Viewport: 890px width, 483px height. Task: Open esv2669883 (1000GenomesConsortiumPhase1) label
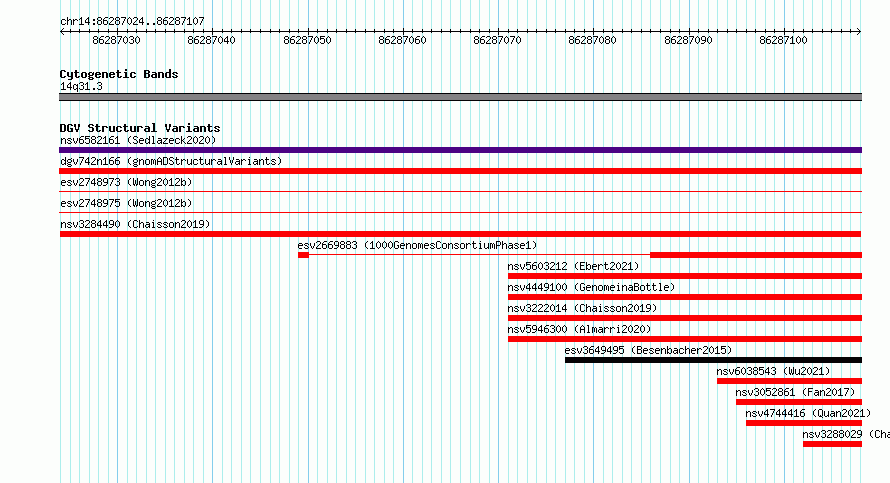pyautogui.click(x=417, y=245)
